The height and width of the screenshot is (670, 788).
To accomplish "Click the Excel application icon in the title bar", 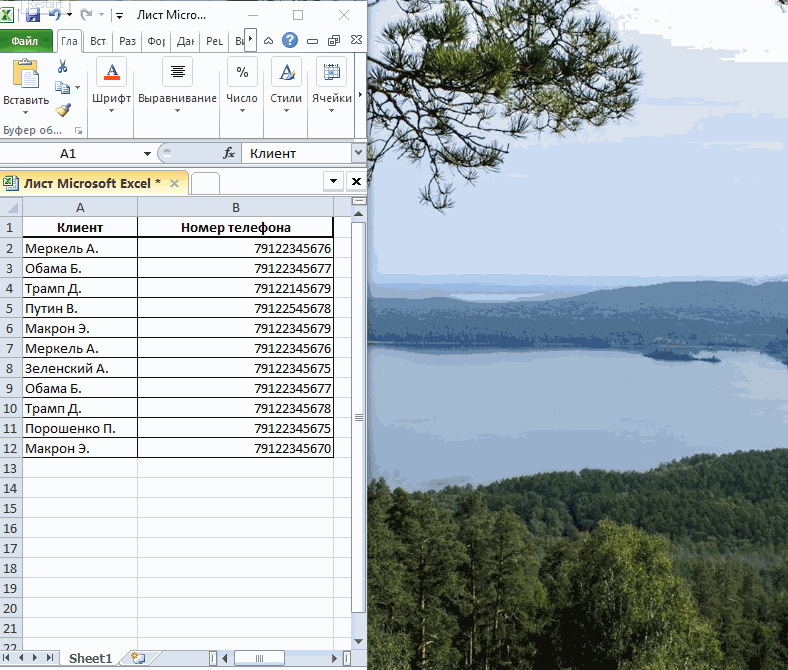I will tap(7, 15).
